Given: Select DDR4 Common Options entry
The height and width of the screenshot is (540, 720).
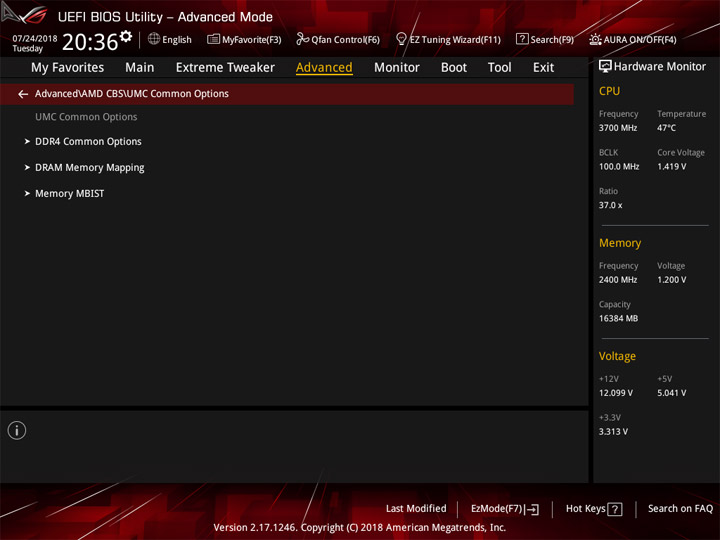Looking at the screenshot, I should [x=88, y=141].
